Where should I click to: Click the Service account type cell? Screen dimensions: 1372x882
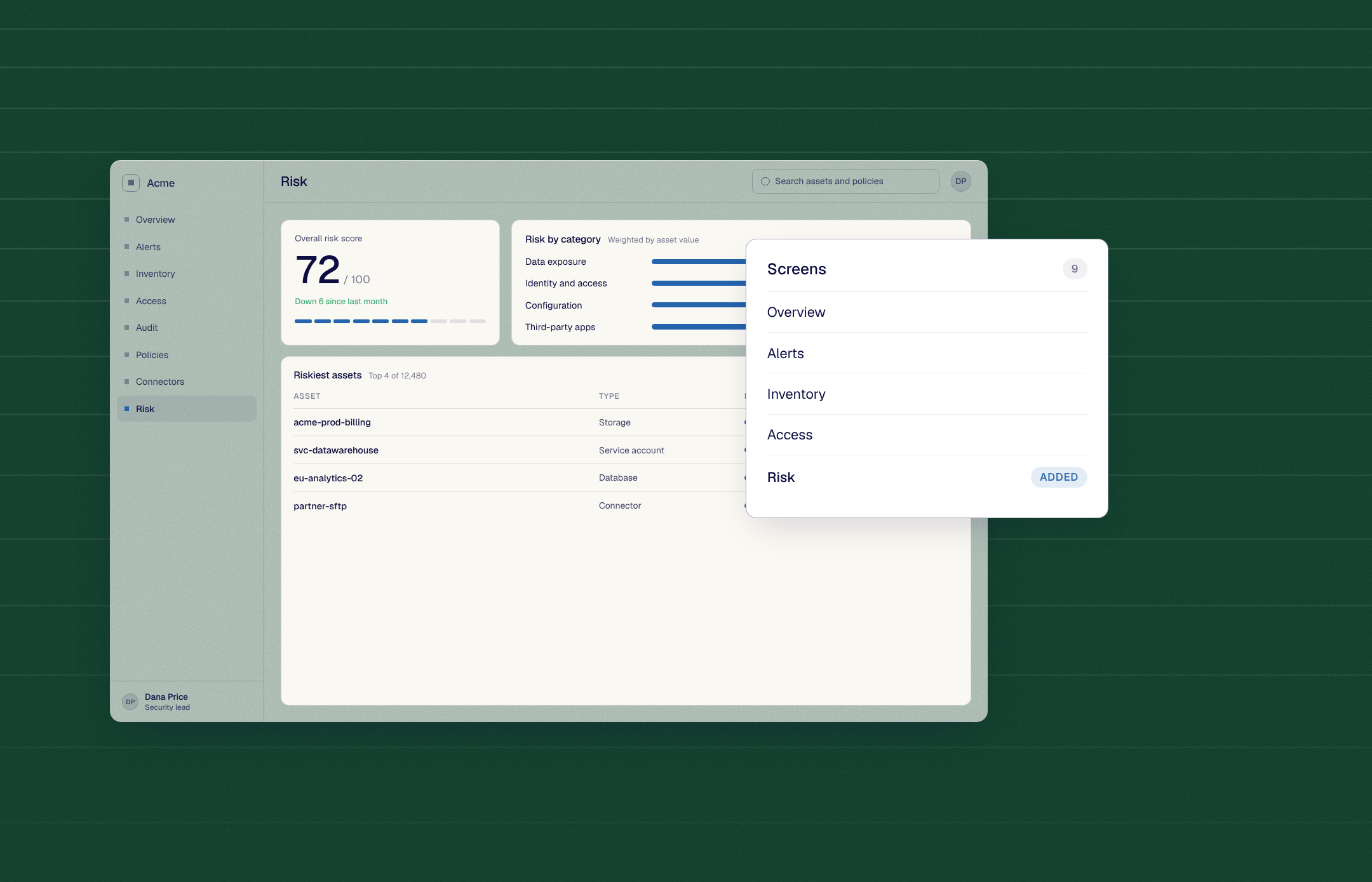coord(631,450)
